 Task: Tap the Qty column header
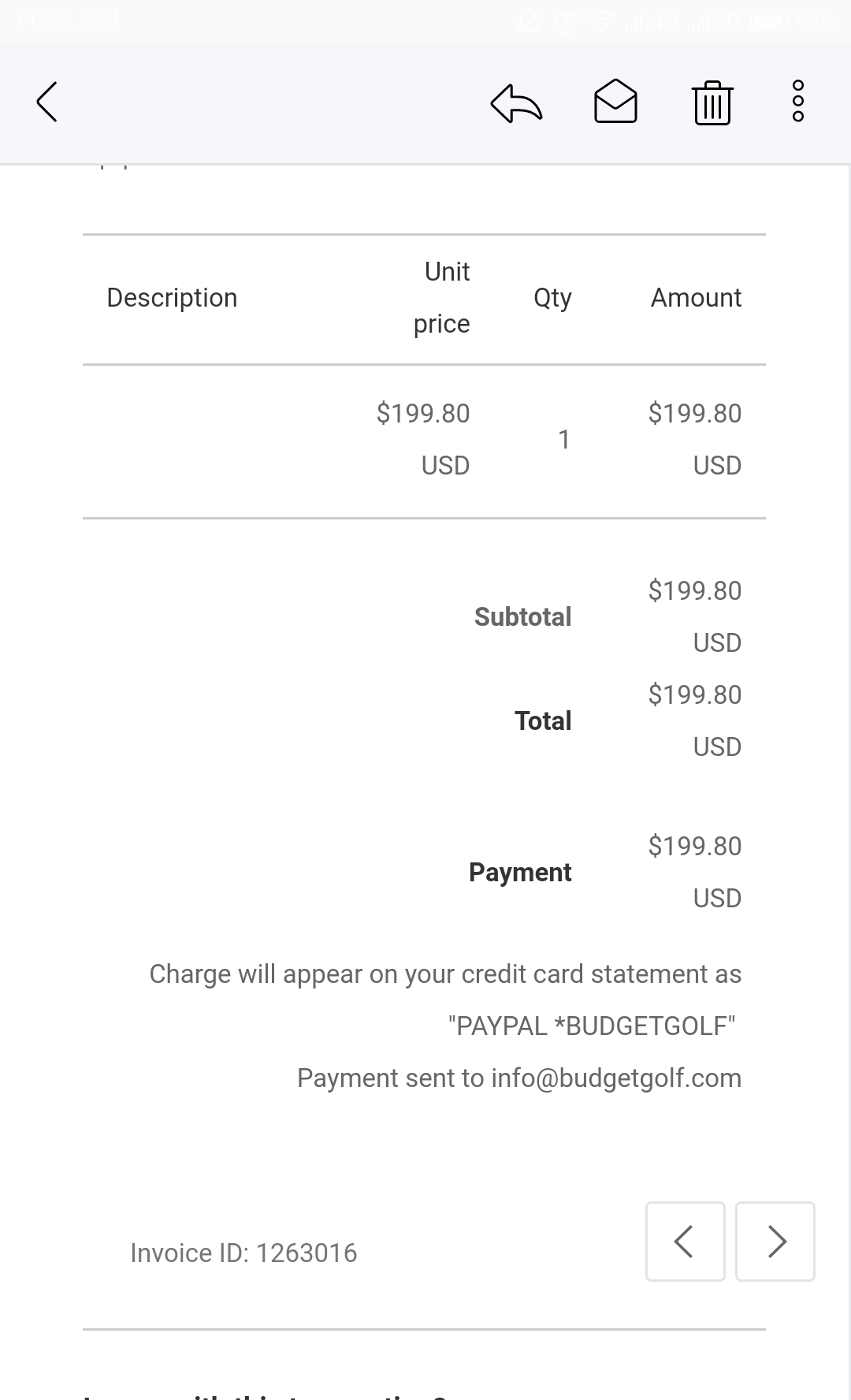tap(552, 298)
